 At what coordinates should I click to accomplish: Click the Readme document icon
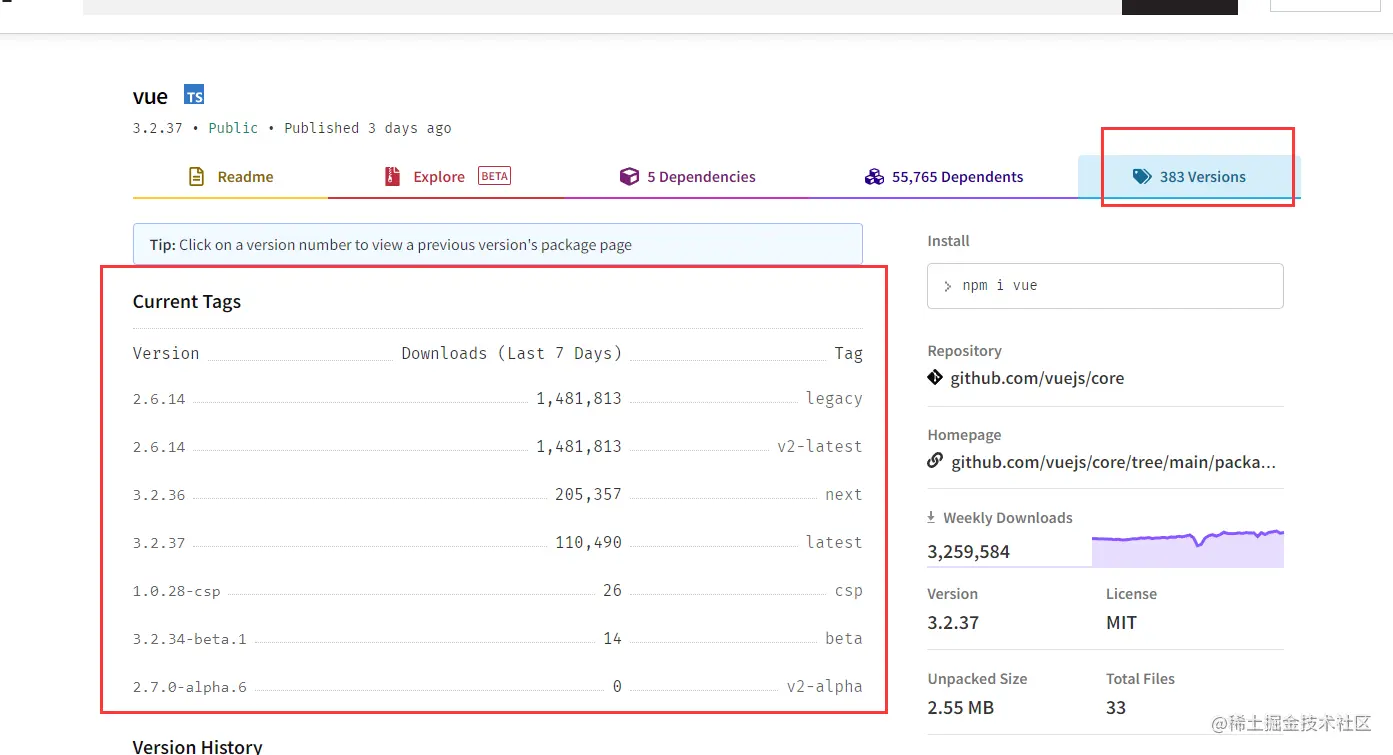click(197, 177)
